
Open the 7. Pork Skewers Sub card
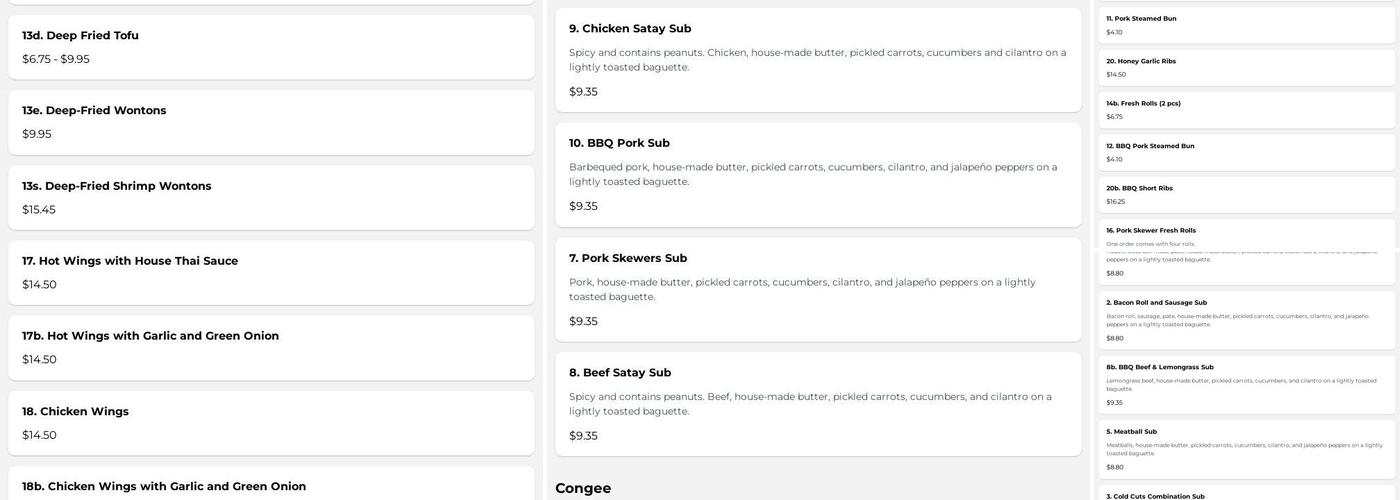tap(818, 289)
